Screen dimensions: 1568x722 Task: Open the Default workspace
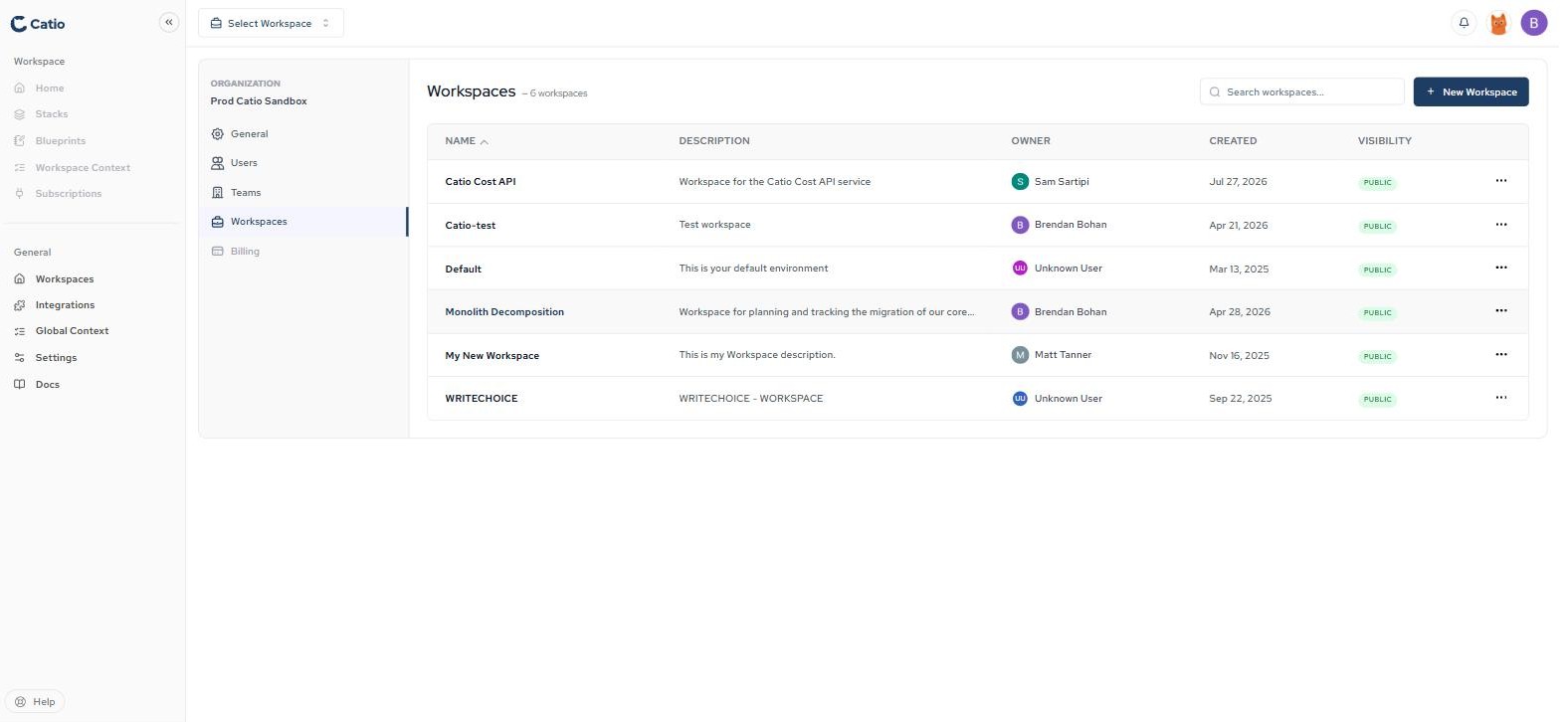[x=464, y=270]
